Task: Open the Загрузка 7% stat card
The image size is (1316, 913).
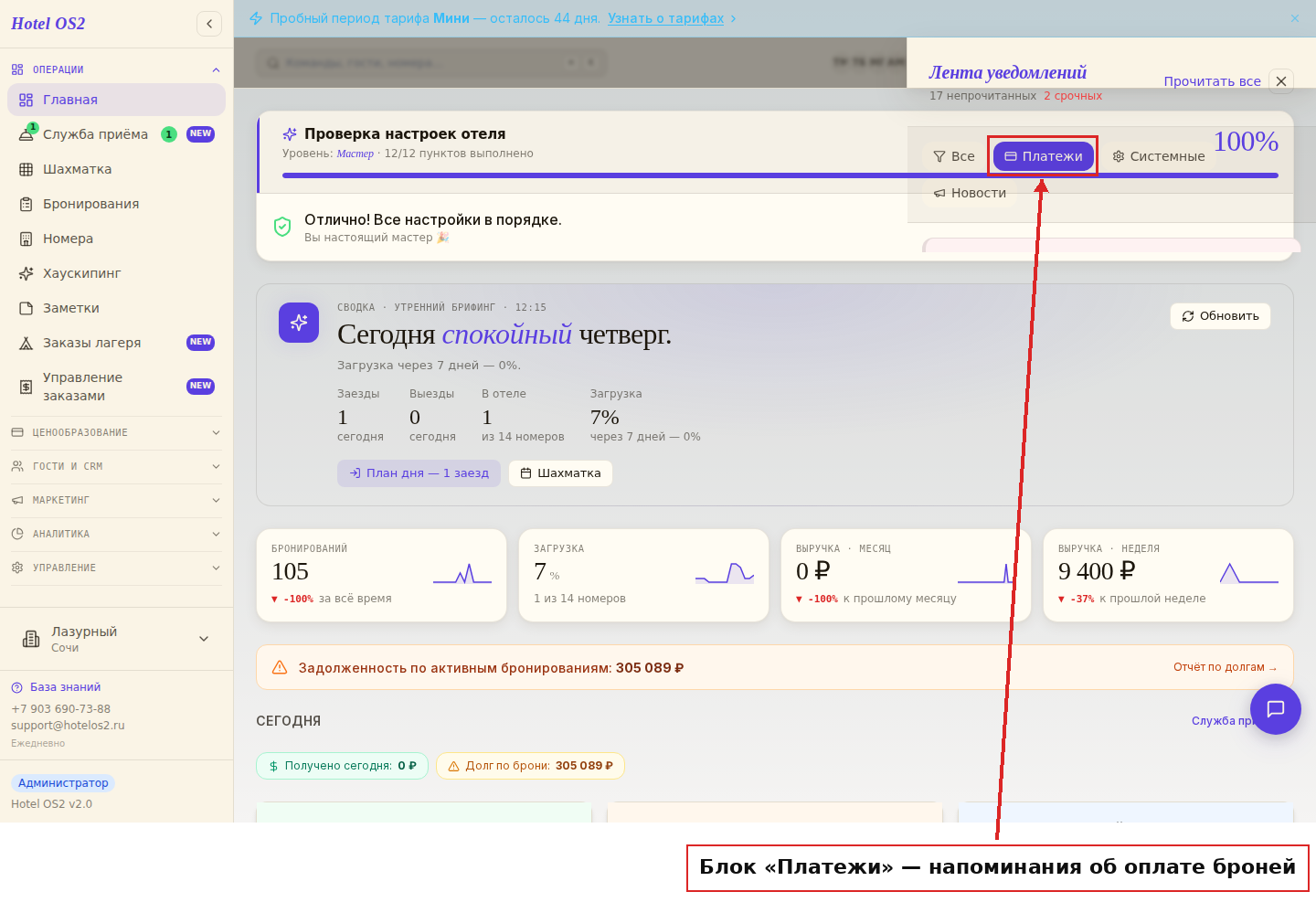Action: pyautogui.click(x=643, y=576)
